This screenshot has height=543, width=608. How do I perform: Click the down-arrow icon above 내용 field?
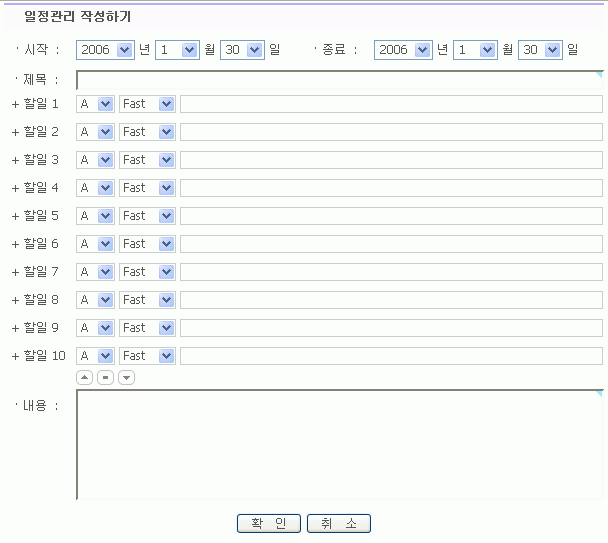pyautogui.click(x=126, y=377)
